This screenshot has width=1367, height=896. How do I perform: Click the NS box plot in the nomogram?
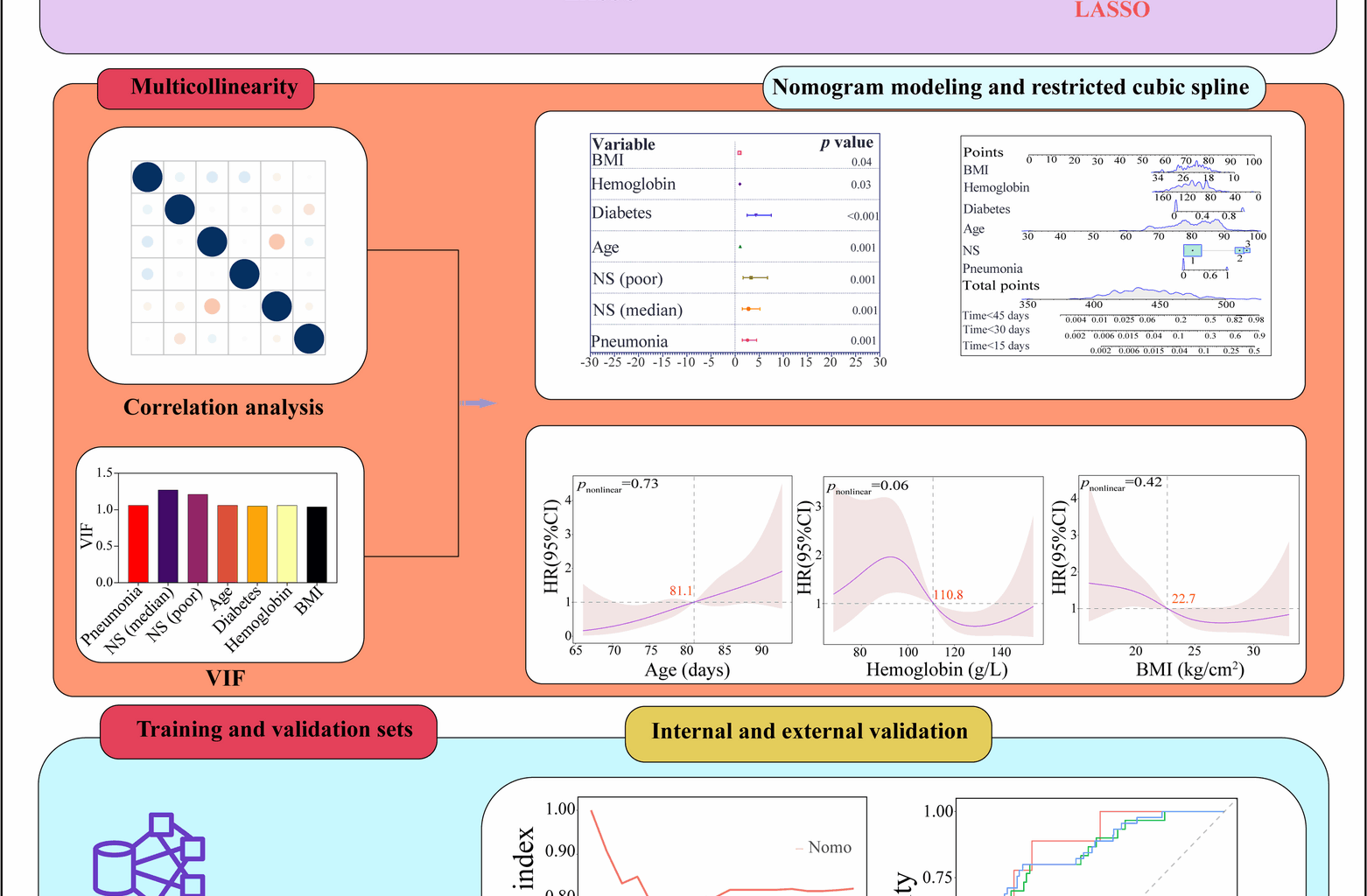1193,250
